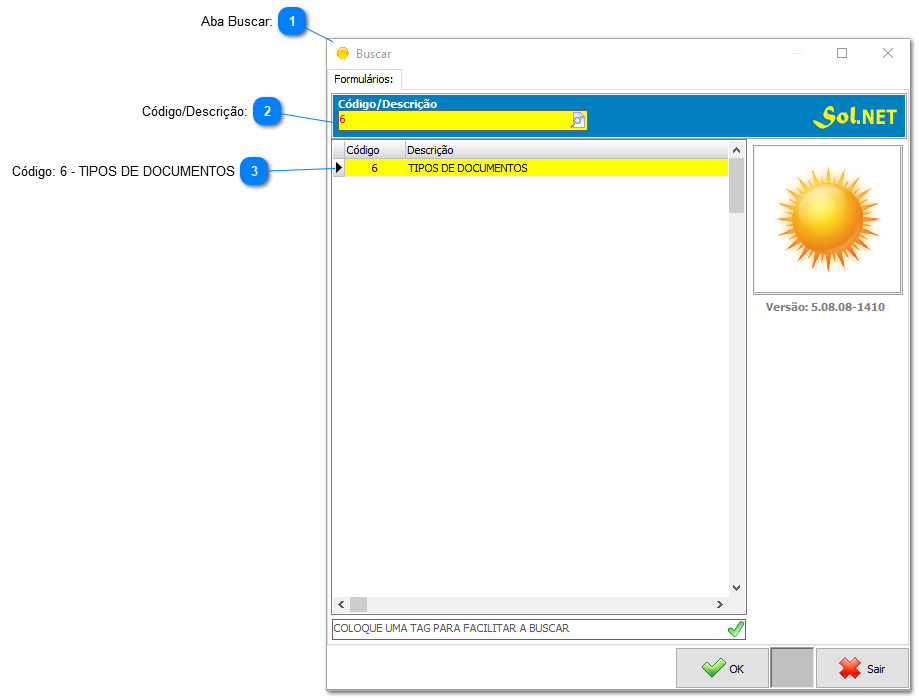Screen dimensions: 919x700
Task: Click the red X icon on the Sair button
Action: tap(848, 668)
